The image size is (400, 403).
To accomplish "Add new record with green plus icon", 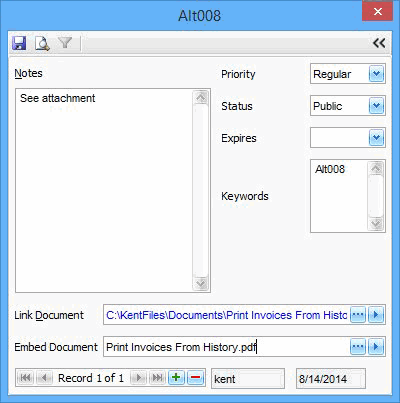I will [176, 378].
